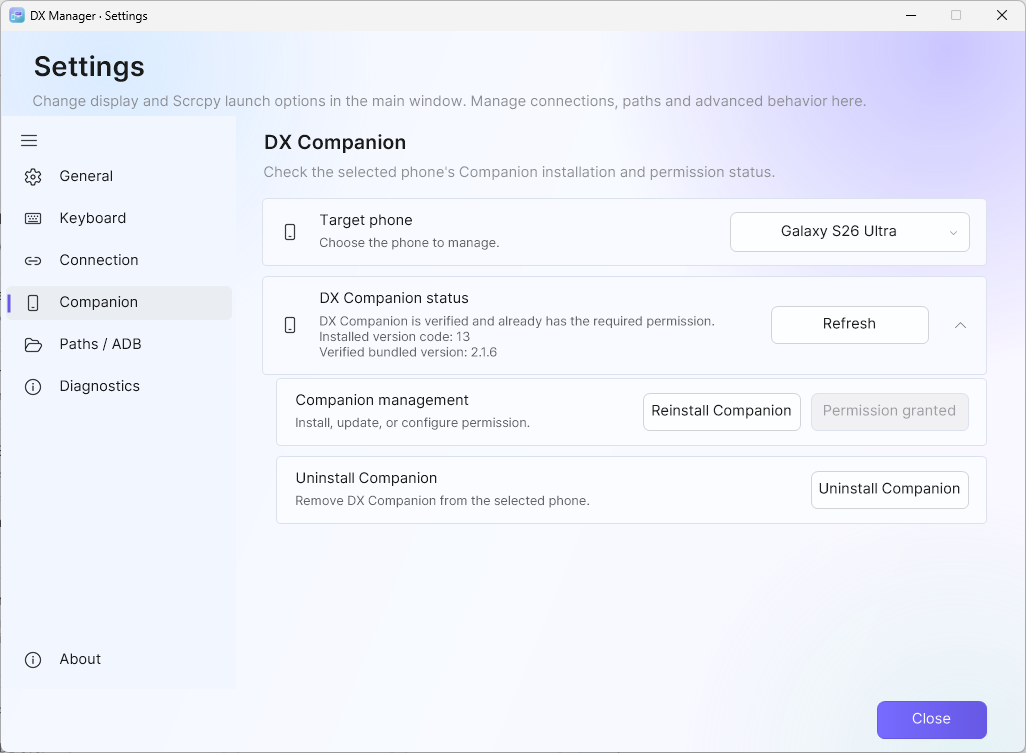Minimize the DX Manager Settings window
The image size is (1026, 753).
click(x=910, y=15)
